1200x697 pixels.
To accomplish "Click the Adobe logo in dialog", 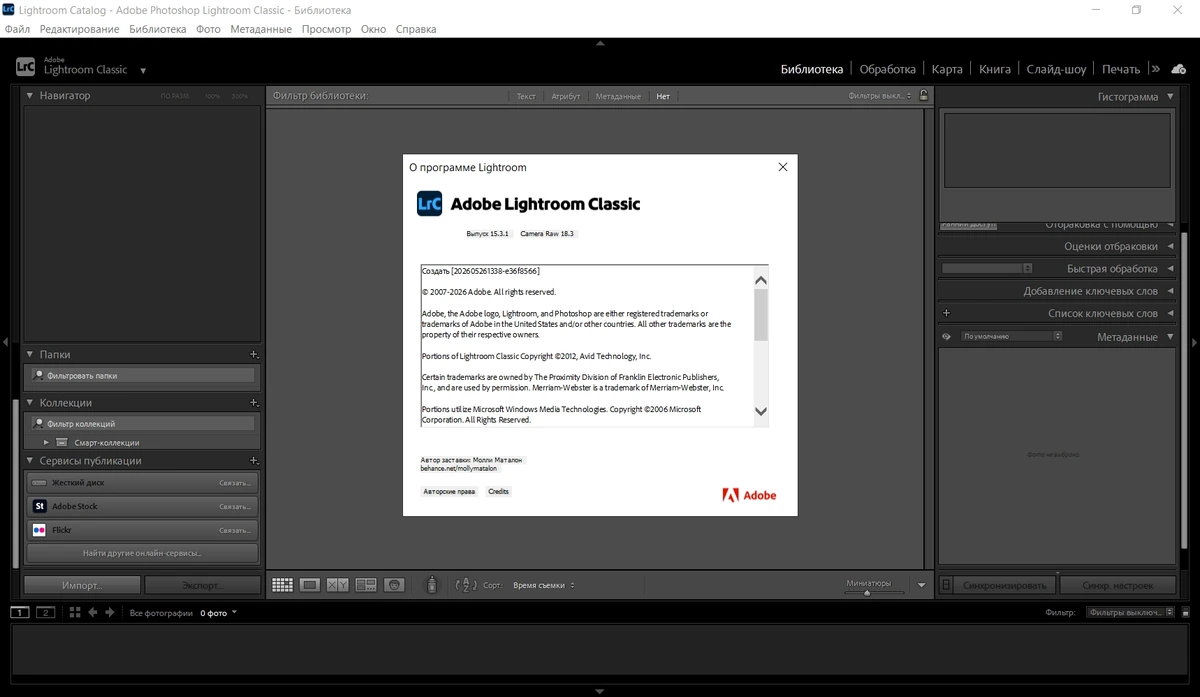I will pos(749,494).
